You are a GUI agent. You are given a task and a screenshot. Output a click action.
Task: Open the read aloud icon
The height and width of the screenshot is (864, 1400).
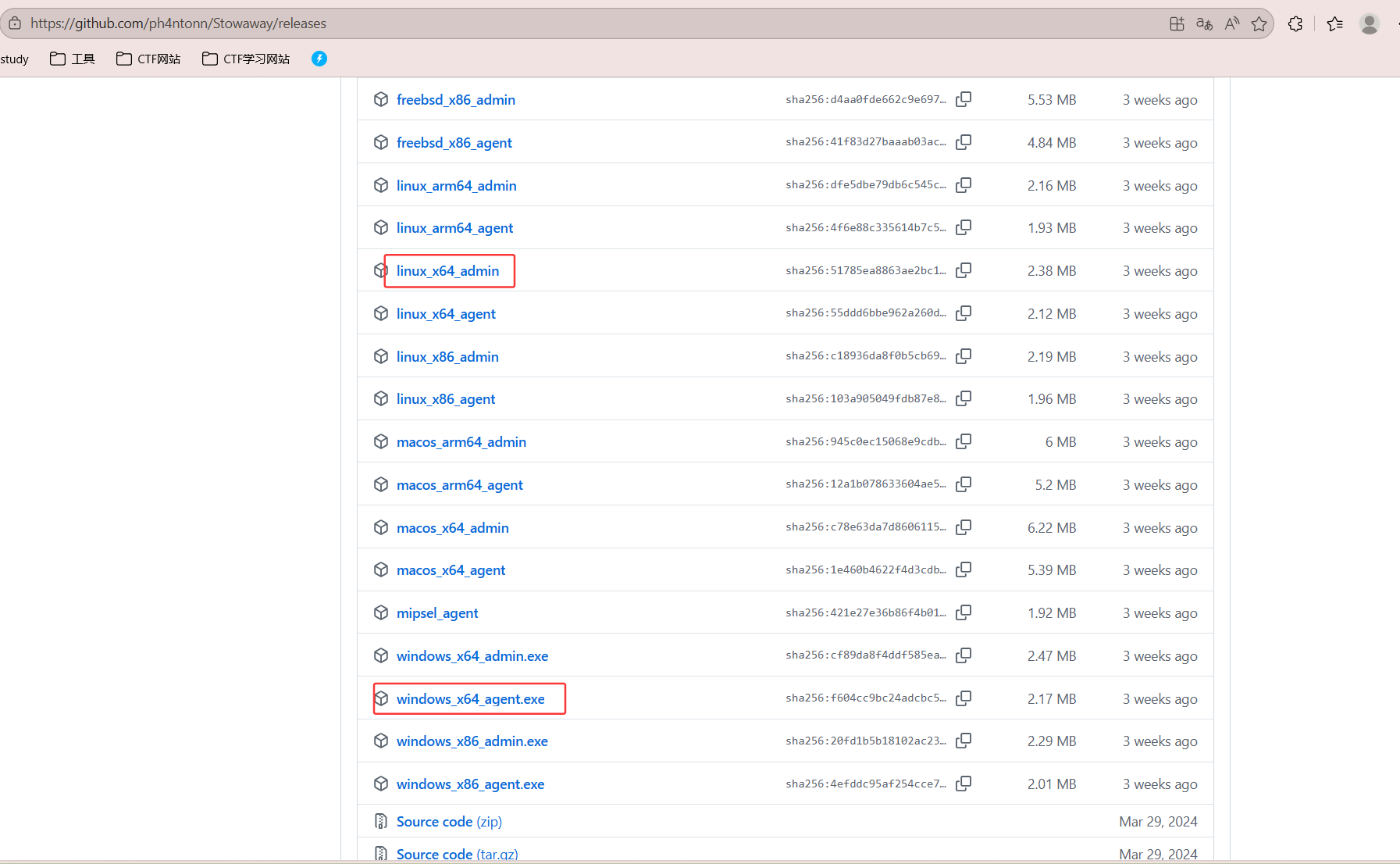[1231, 23]
